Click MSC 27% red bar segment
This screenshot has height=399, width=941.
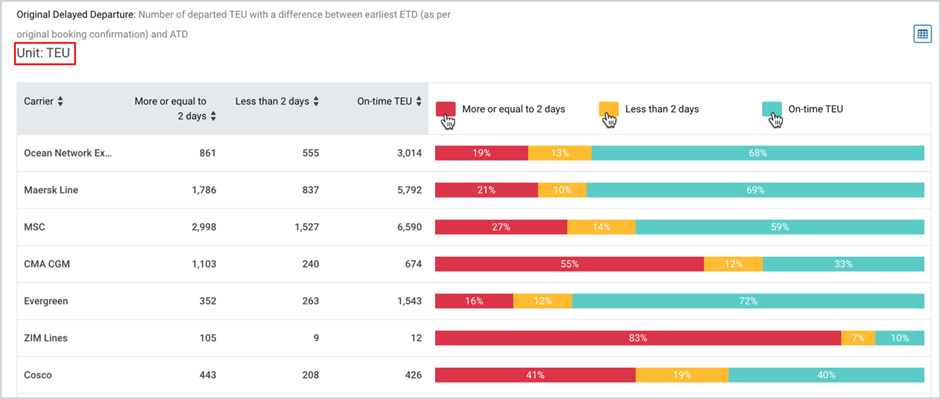point(501,227)
